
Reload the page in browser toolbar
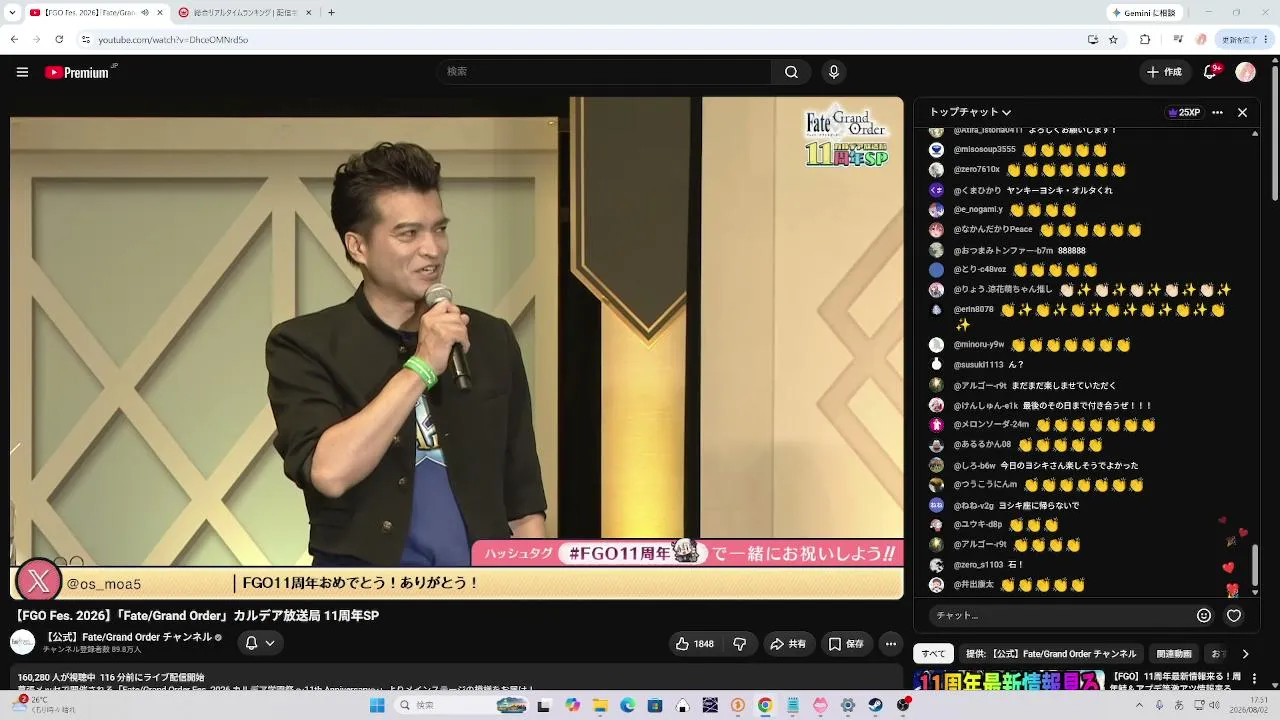coord(59,40)
